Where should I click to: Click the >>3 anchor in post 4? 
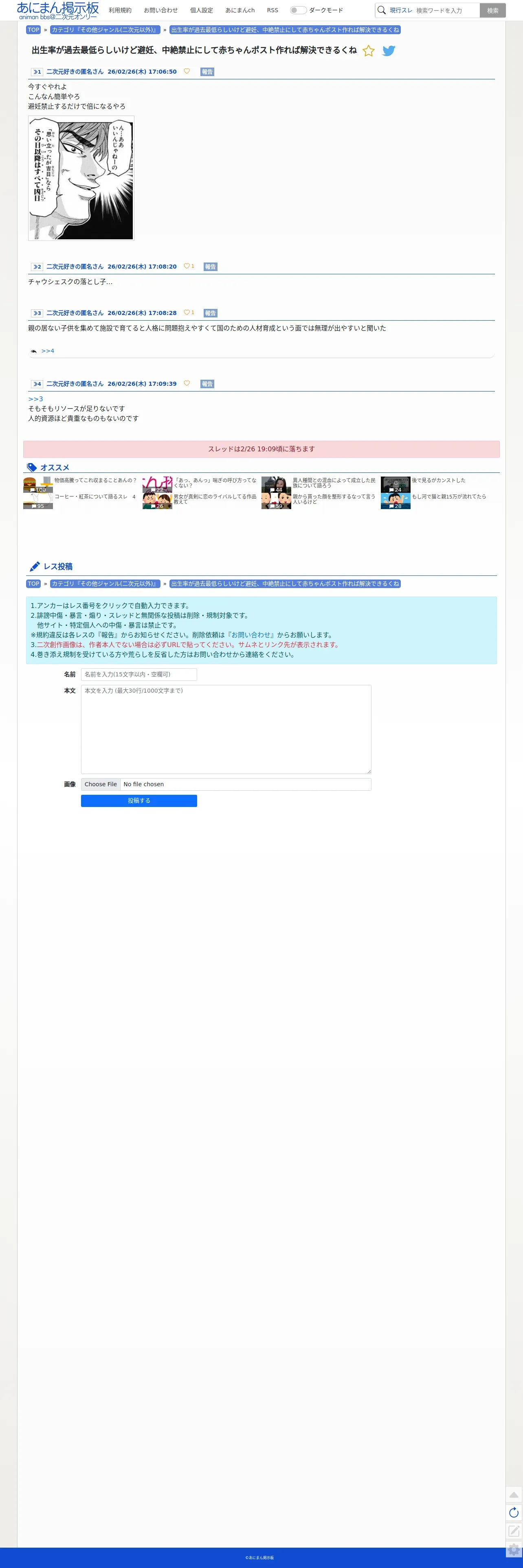[35, 399]
